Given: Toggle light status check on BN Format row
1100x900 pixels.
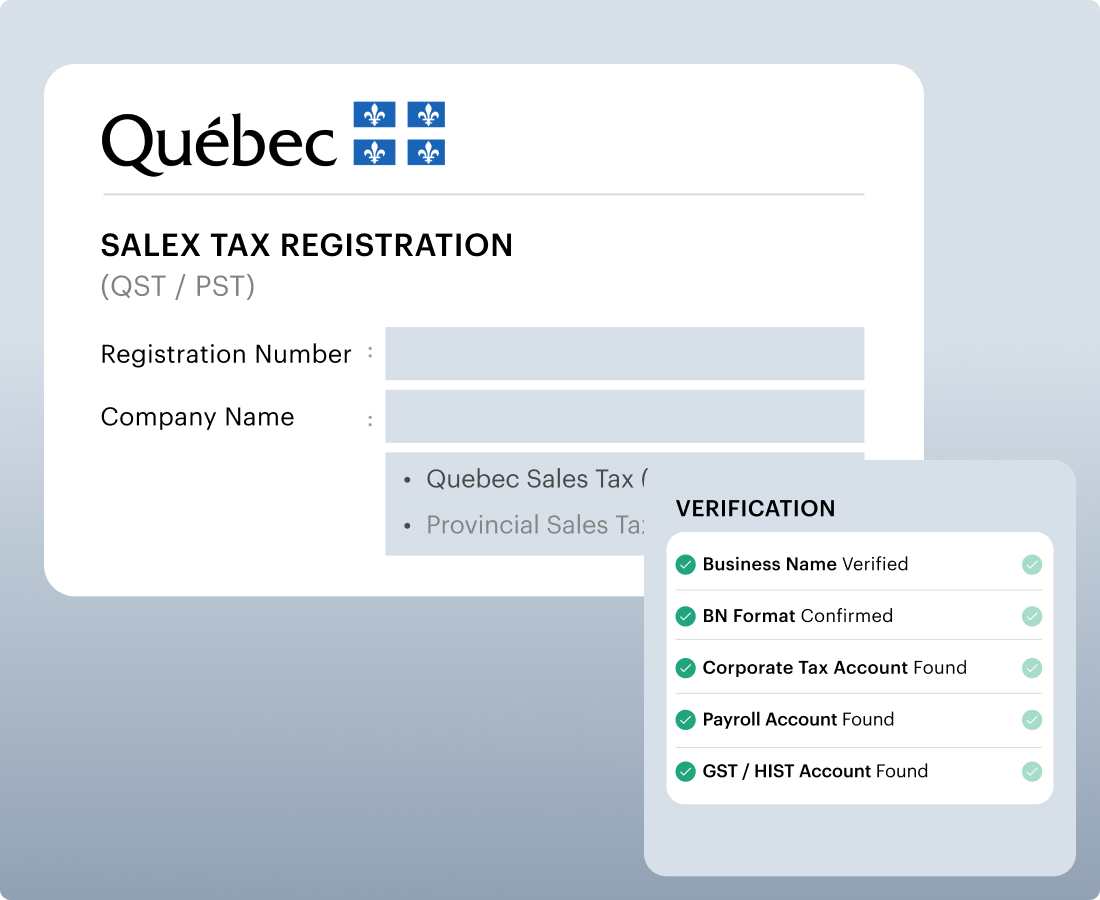Looking at the screenshot, I should [x=1032, y=616].
